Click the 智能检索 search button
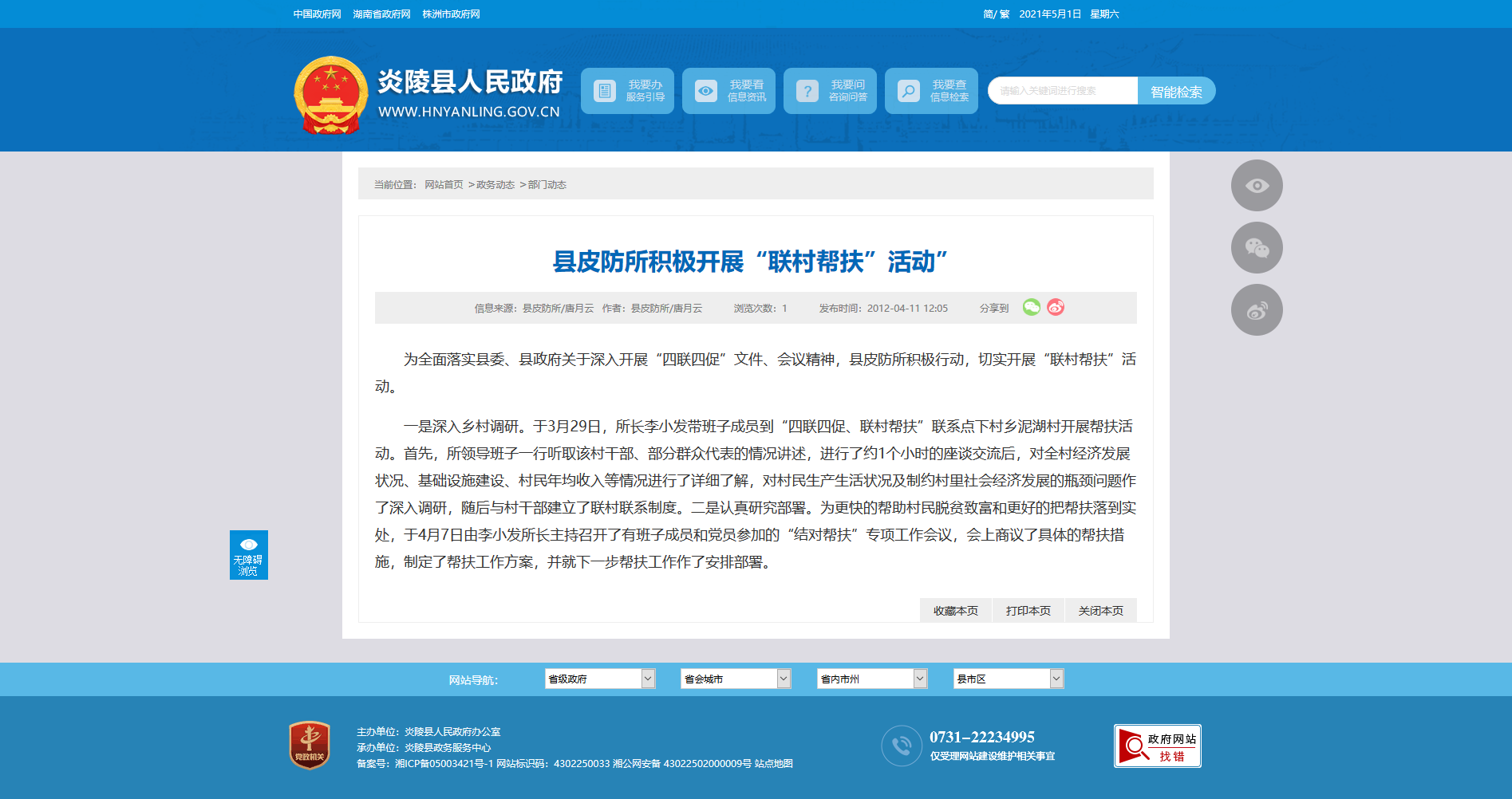 (x=1176, y=91)
